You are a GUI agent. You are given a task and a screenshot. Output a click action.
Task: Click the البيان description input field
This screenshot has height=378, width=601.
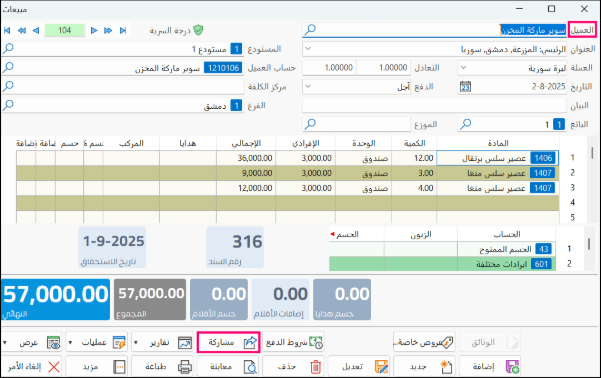click(434, 105)
